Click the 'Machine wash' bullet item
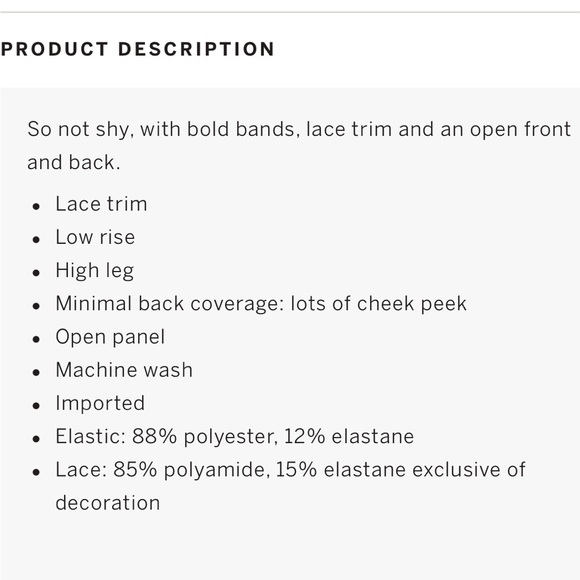 (x=124, y=370)
